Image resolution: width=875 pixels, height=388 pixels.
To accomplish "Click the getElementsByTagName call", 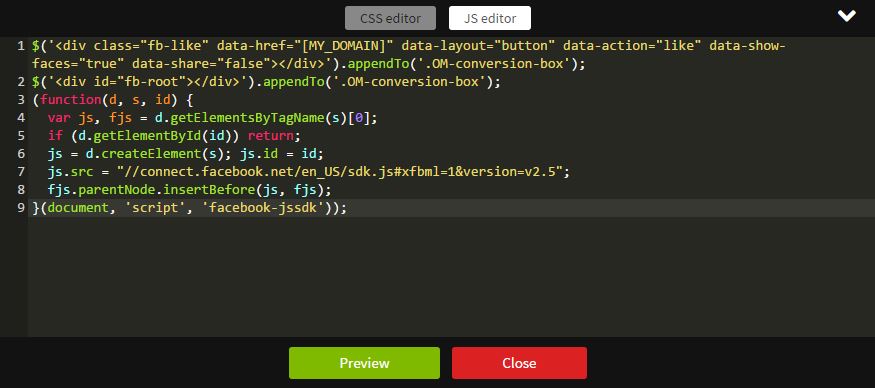I will point(247,118).
